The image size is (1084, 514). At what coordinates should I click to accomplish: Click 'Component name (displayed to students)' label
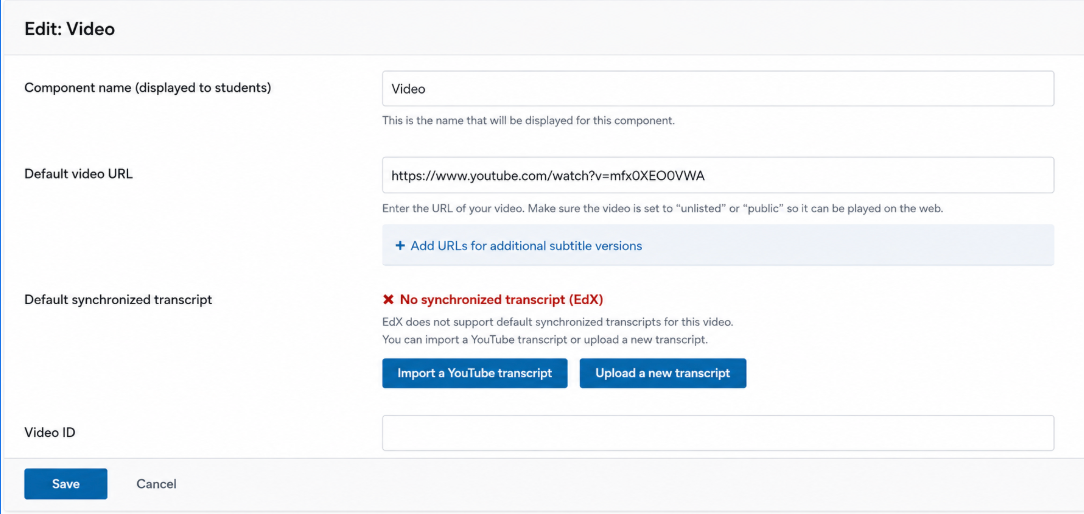coord(147,89)
